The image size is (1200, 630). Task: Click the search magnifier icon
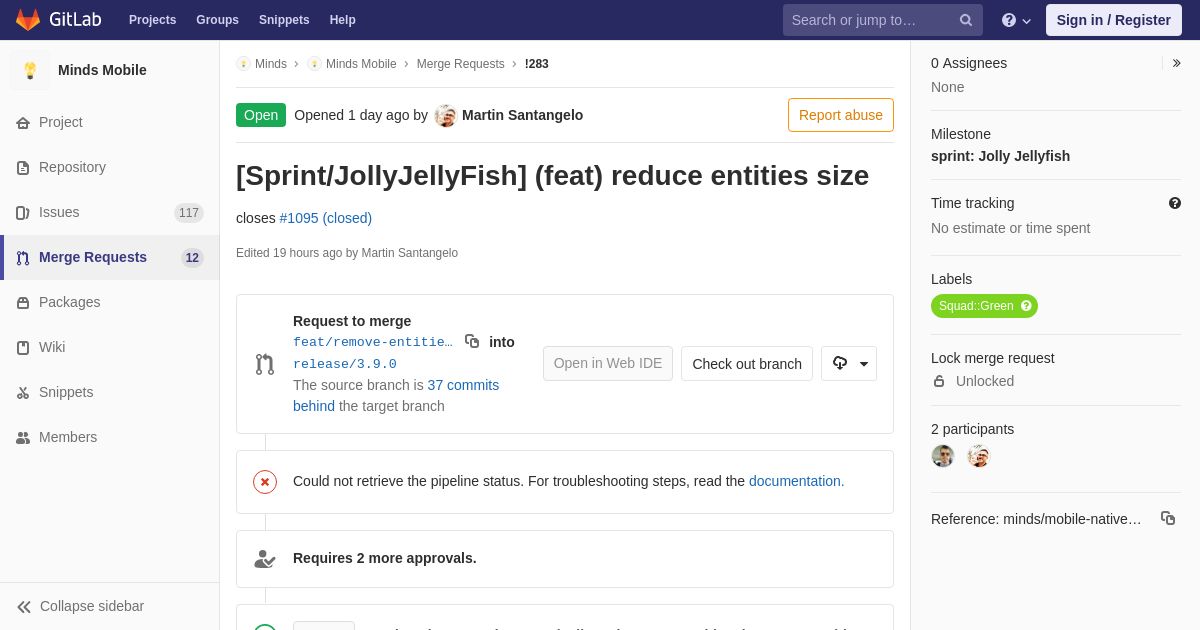pos(966,20)
